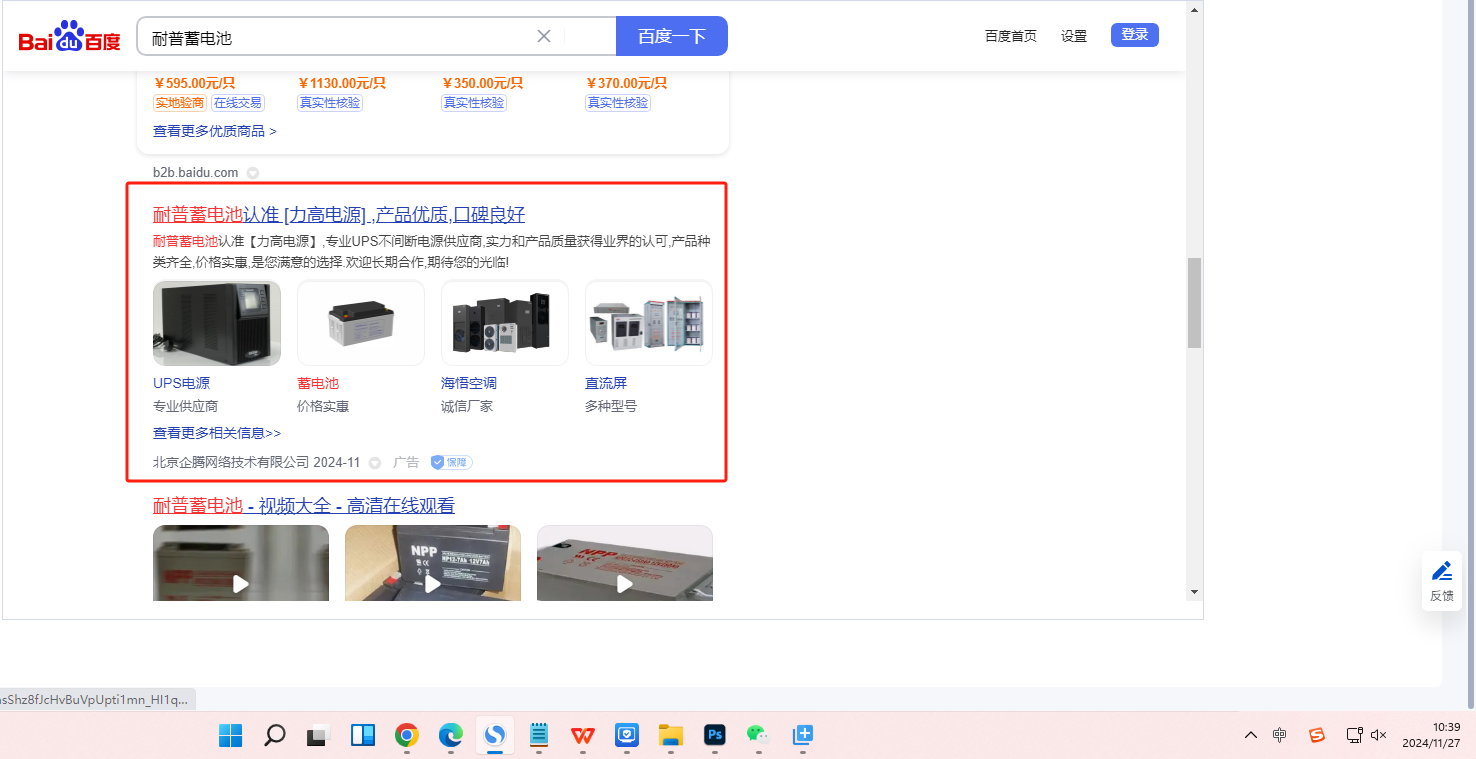Click the 百度一下 search button

tap(672, 36)
